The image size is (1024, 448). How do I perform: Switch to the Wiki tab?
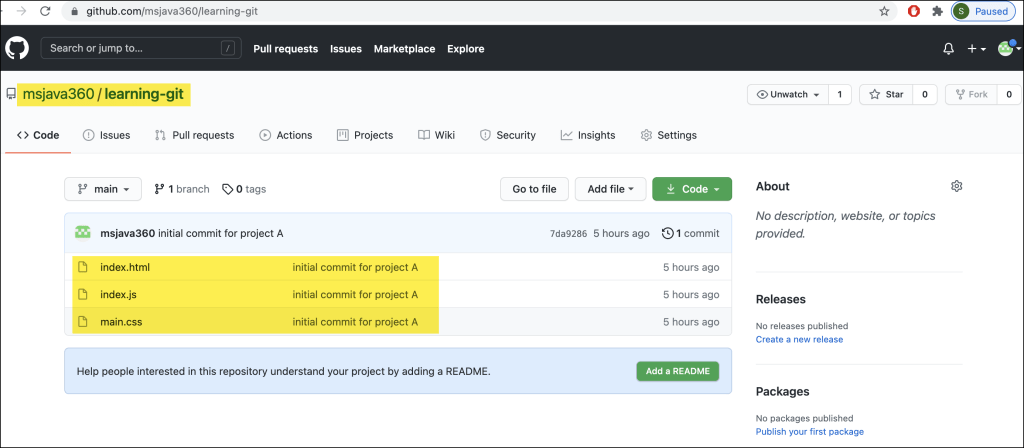click(436, 135)
